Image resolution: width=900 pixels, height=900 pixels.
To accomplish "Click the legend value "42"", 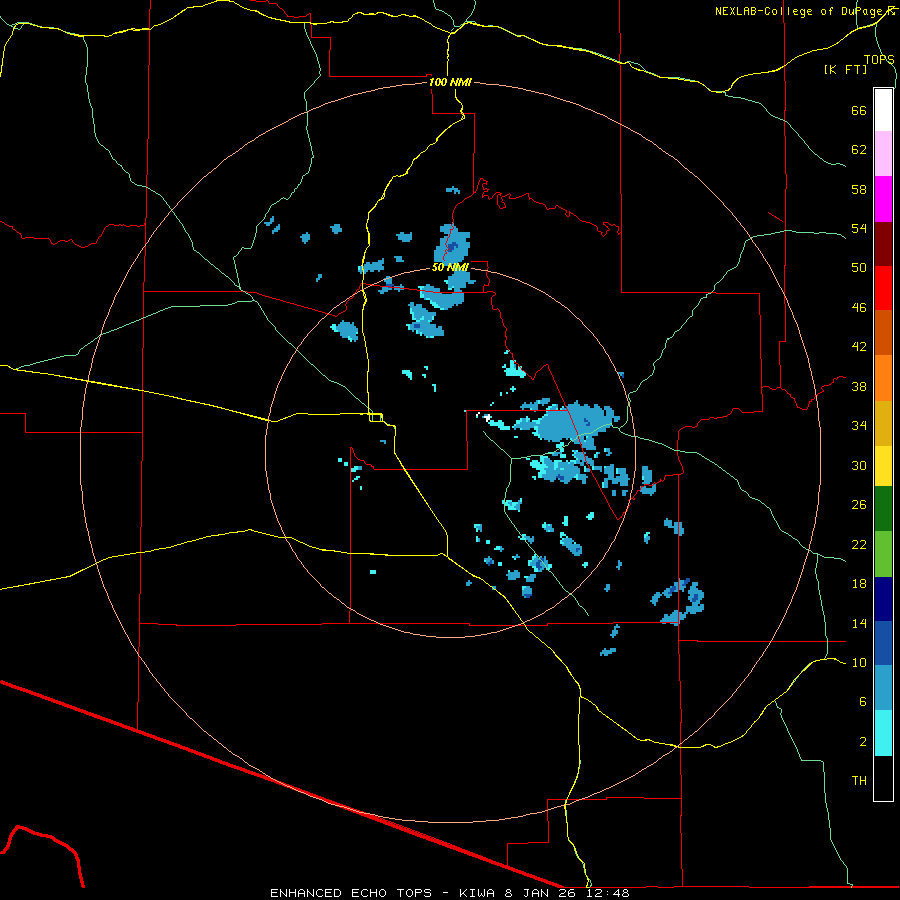I will tap(859, 347).
